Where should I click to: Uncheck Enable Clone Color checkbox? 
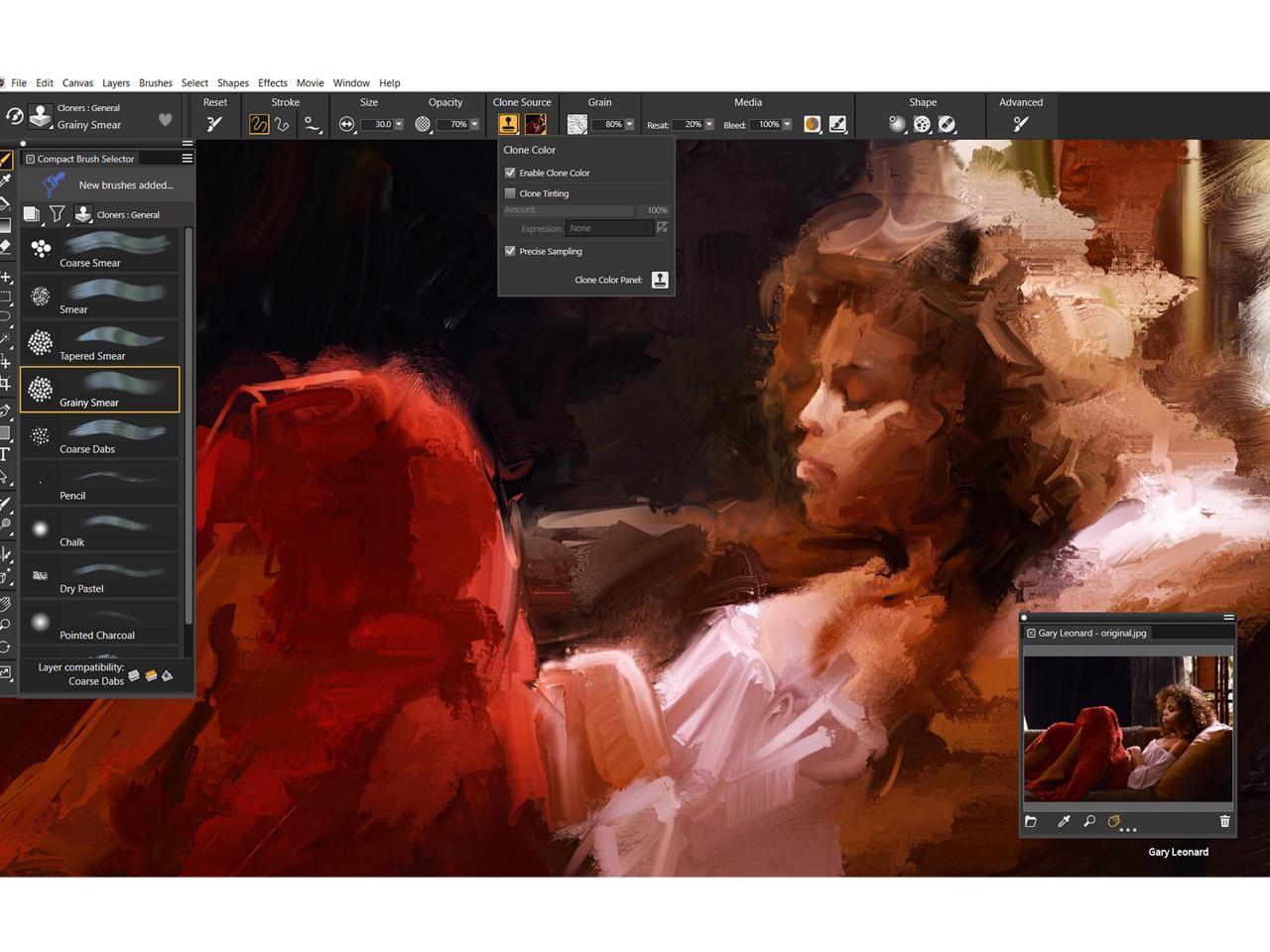click(x=510, y=173)
